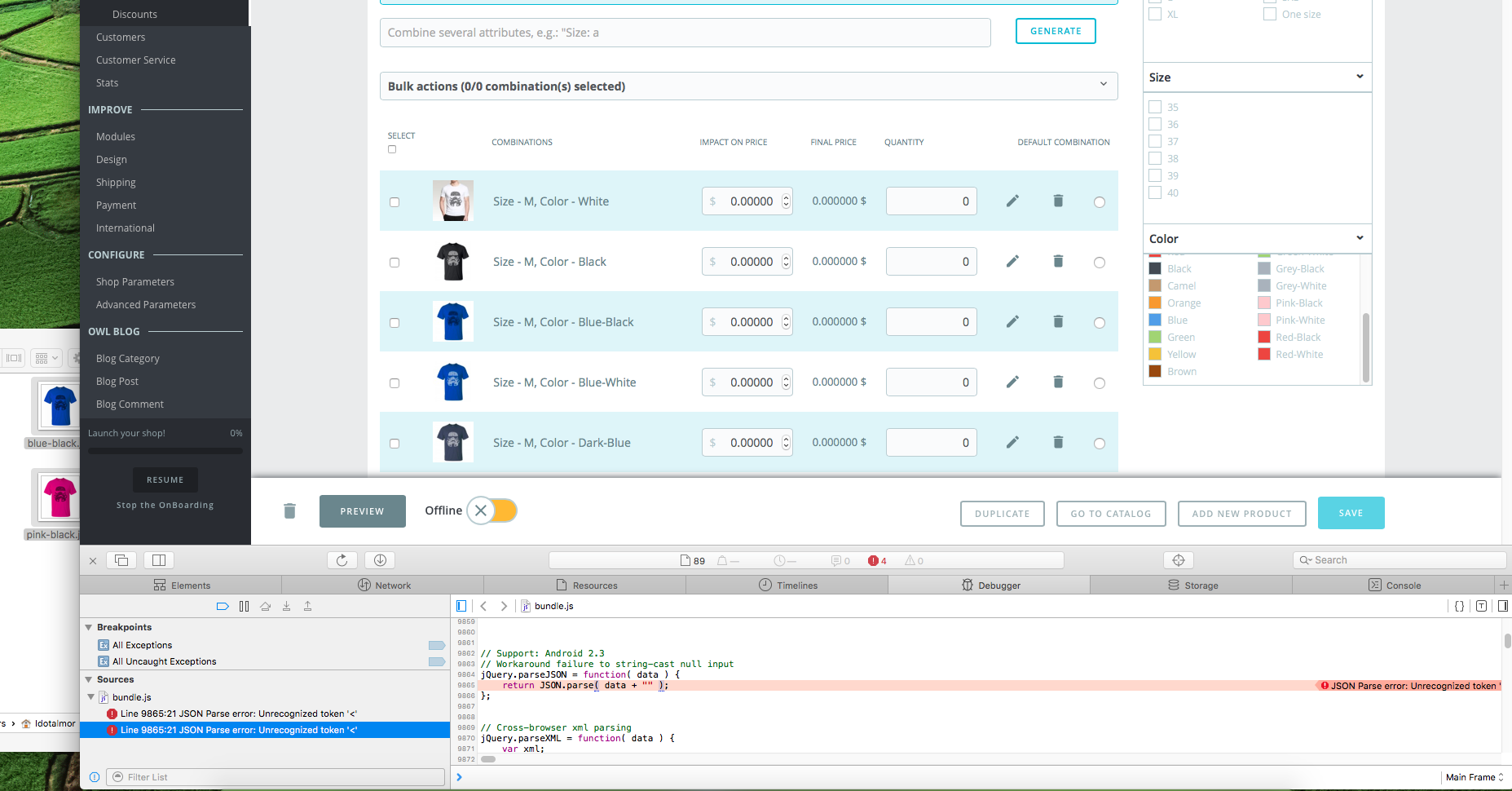Collapse the Breakpoints section

pos(89,627)
